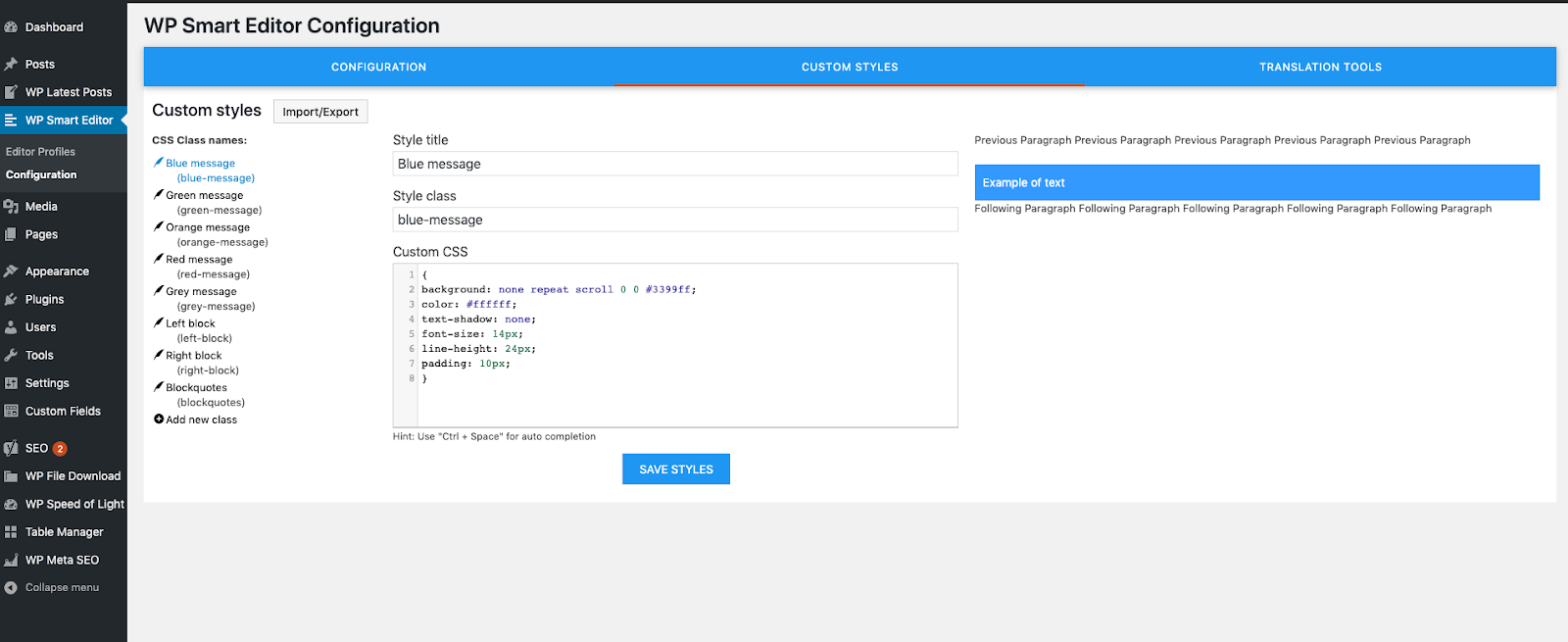Screen dimensions: 1568x642
Task: Click the SEO Yoast icon
Action: [11, 448]
